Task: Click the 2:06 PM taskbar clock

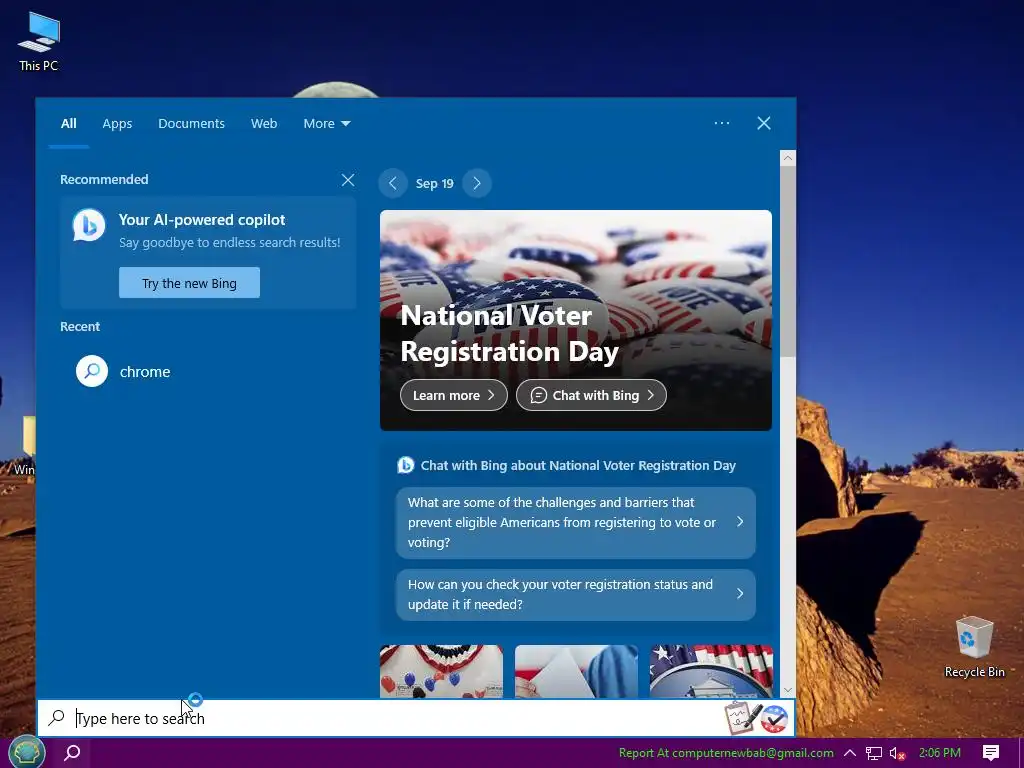Action: 939,753
